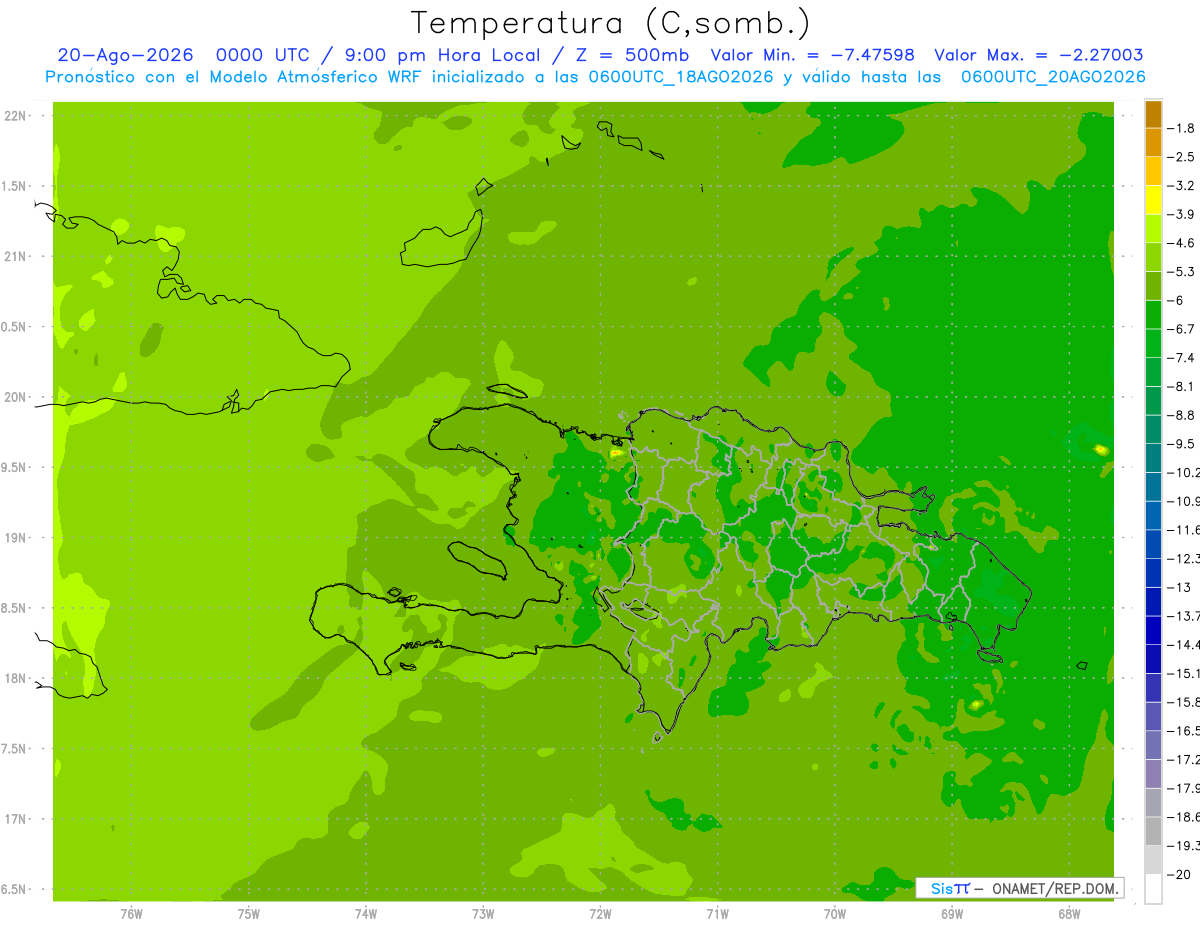
Task: Click the yellow hot spot northeast of Puerto Rico area
Action: pyautogui.click(x=1101, y=449)
